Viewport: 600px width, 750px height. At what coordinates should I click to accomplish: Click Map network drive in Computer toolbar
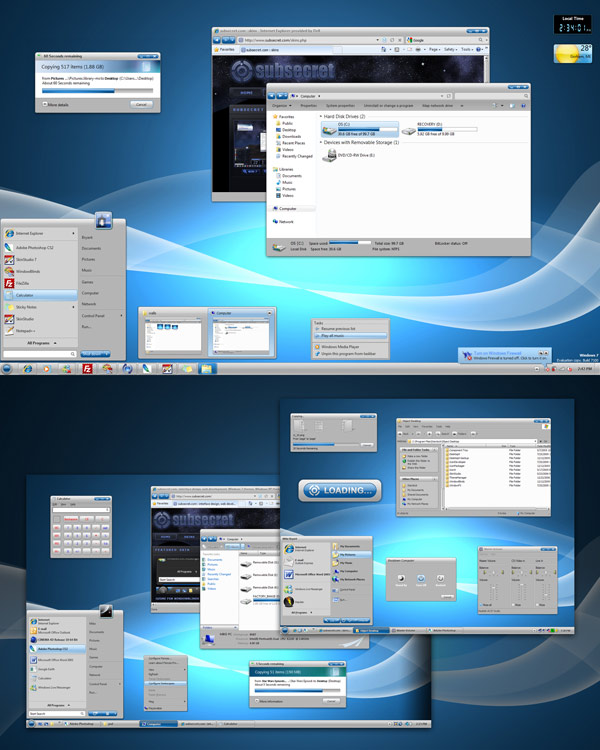pos(437,105)
